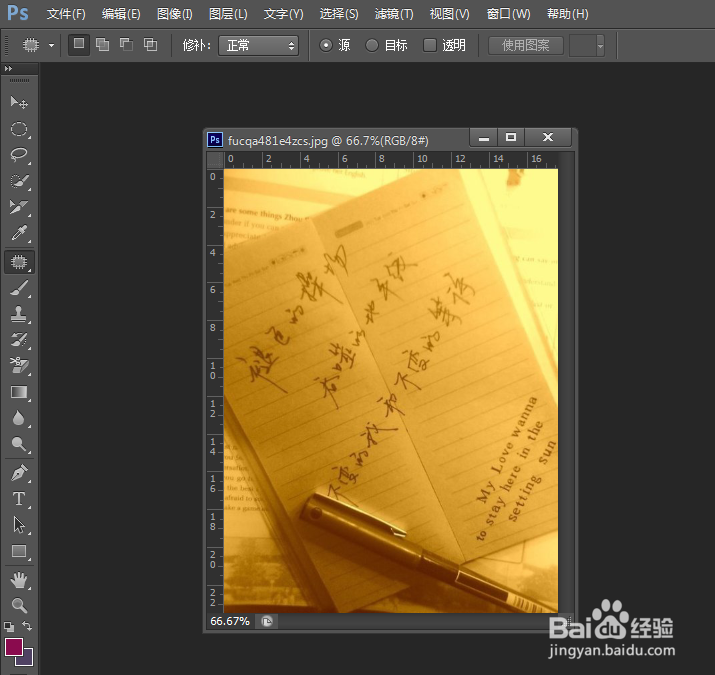This screenshot has height=675, width=715.
Task: Select the Blur tool
Action: 19,418
